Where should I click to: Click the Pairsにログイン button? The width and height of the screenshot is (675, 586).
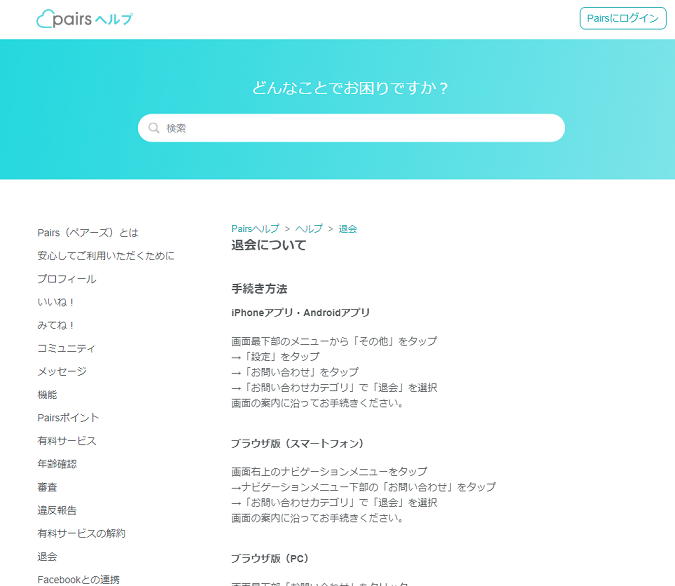(x=623, y=19)
